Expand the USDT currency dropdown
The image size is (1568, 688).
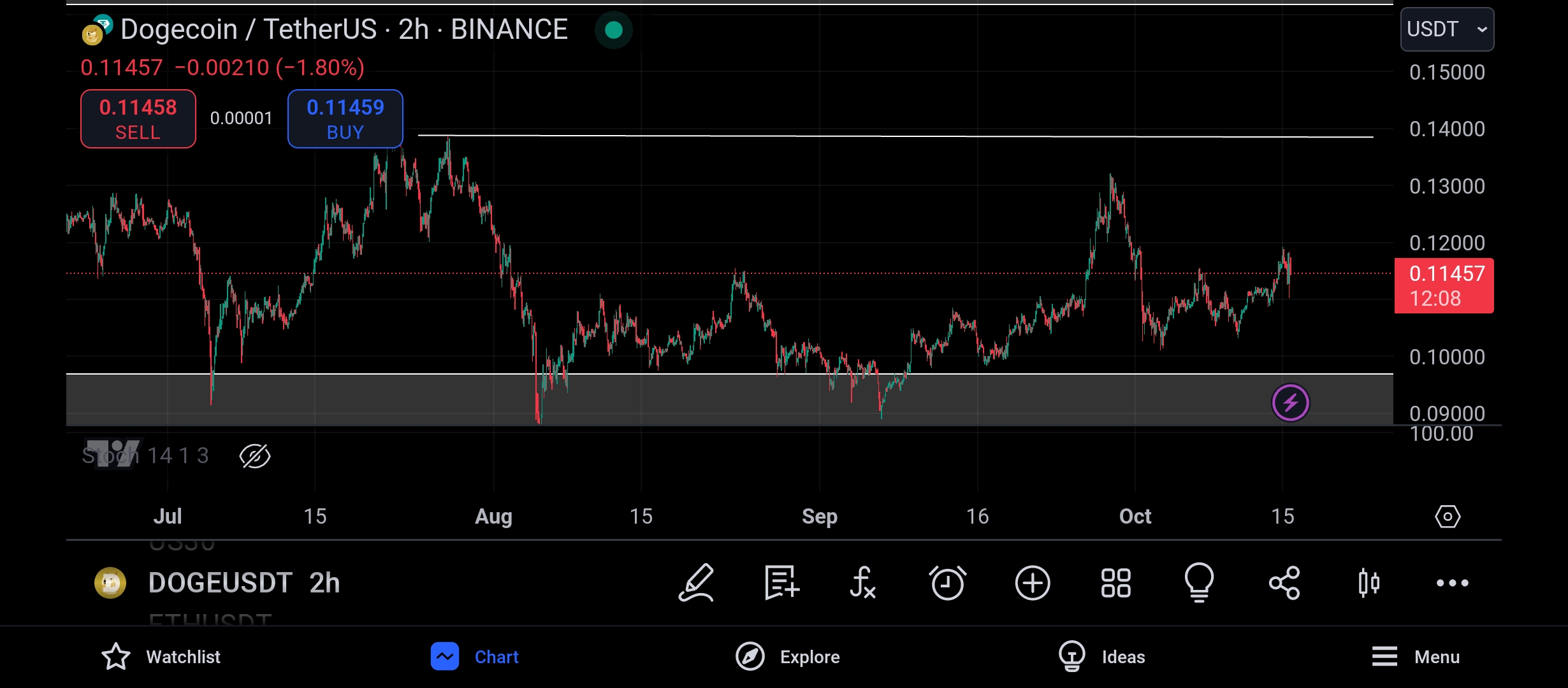point(1447,29)
